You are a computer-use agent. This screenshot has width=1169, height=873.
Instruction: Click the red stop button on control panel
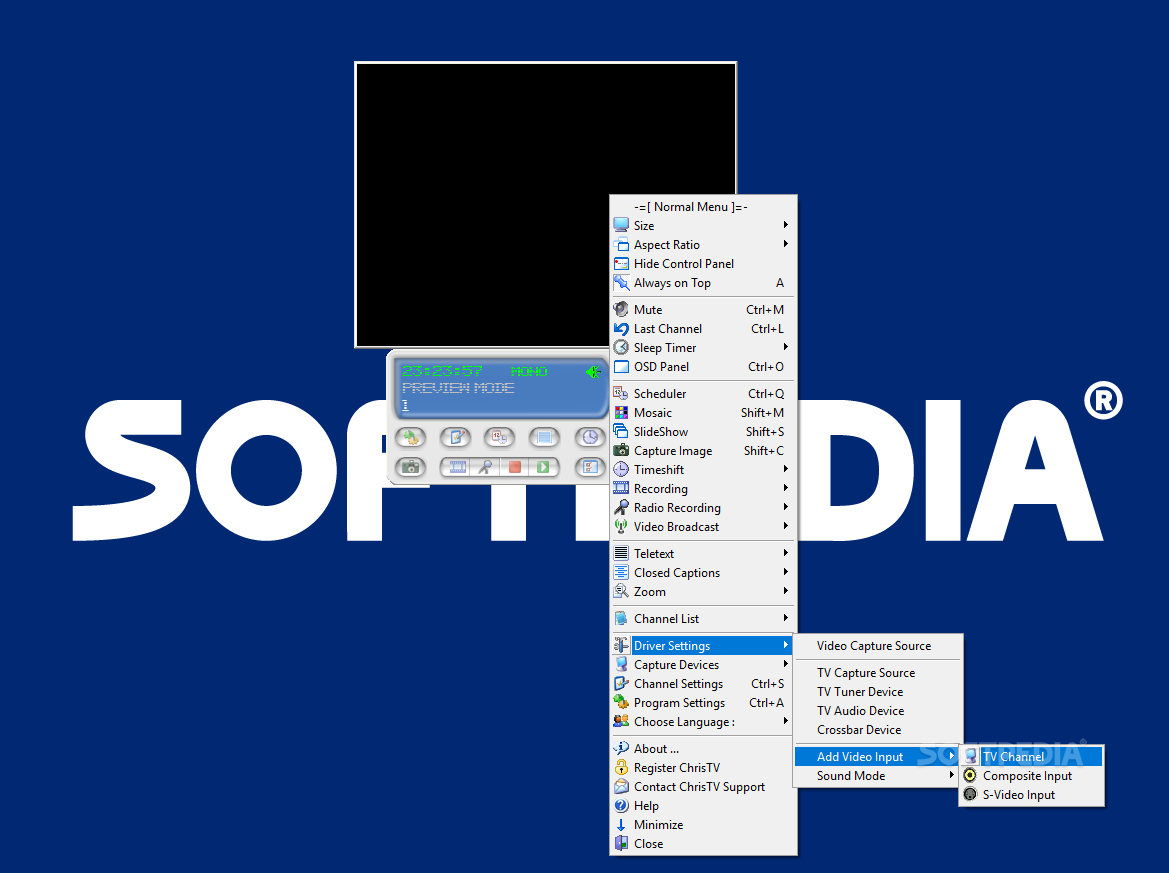514,467
